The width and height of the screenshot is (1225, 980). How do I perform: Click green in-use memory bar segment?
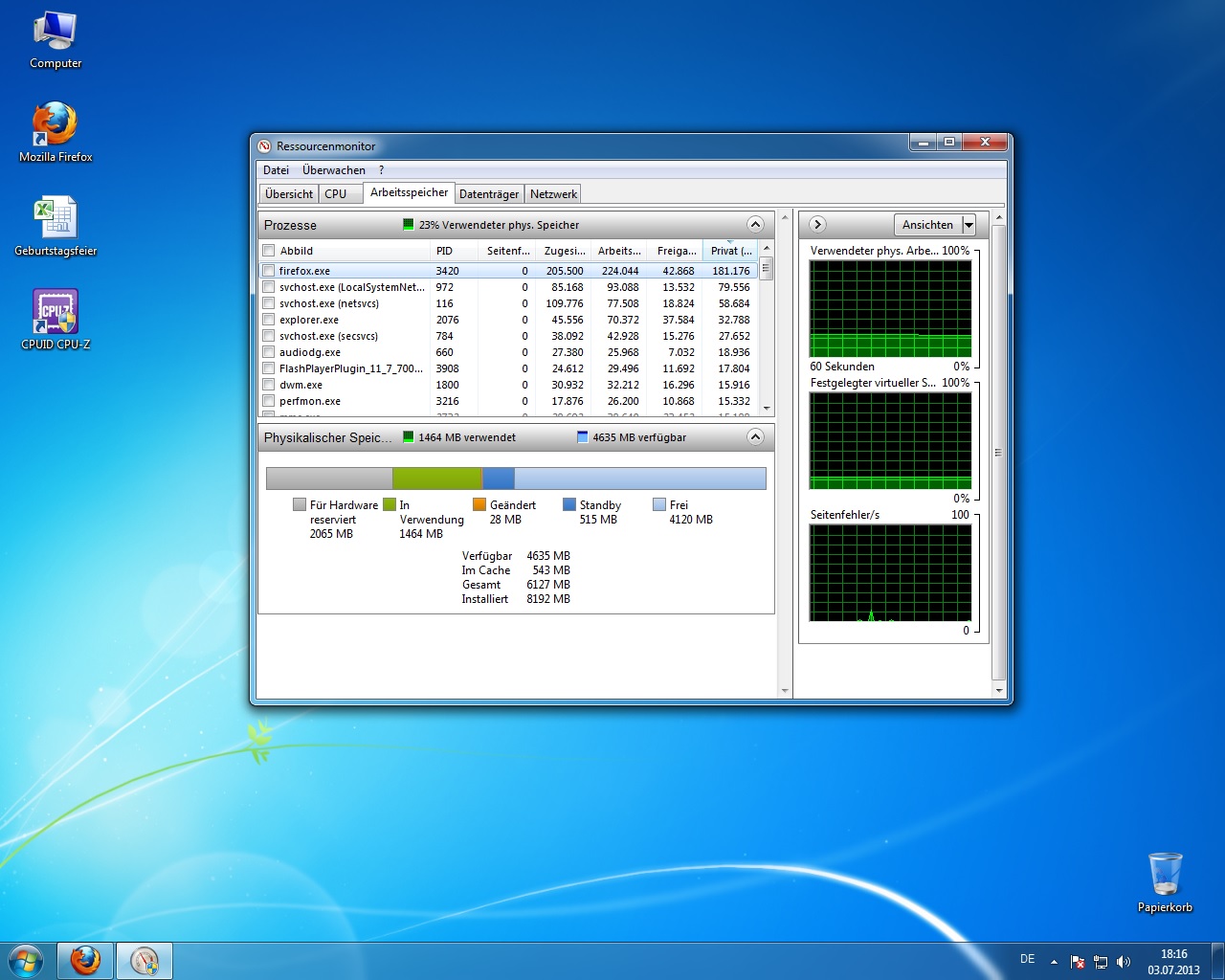pos(436,479)
